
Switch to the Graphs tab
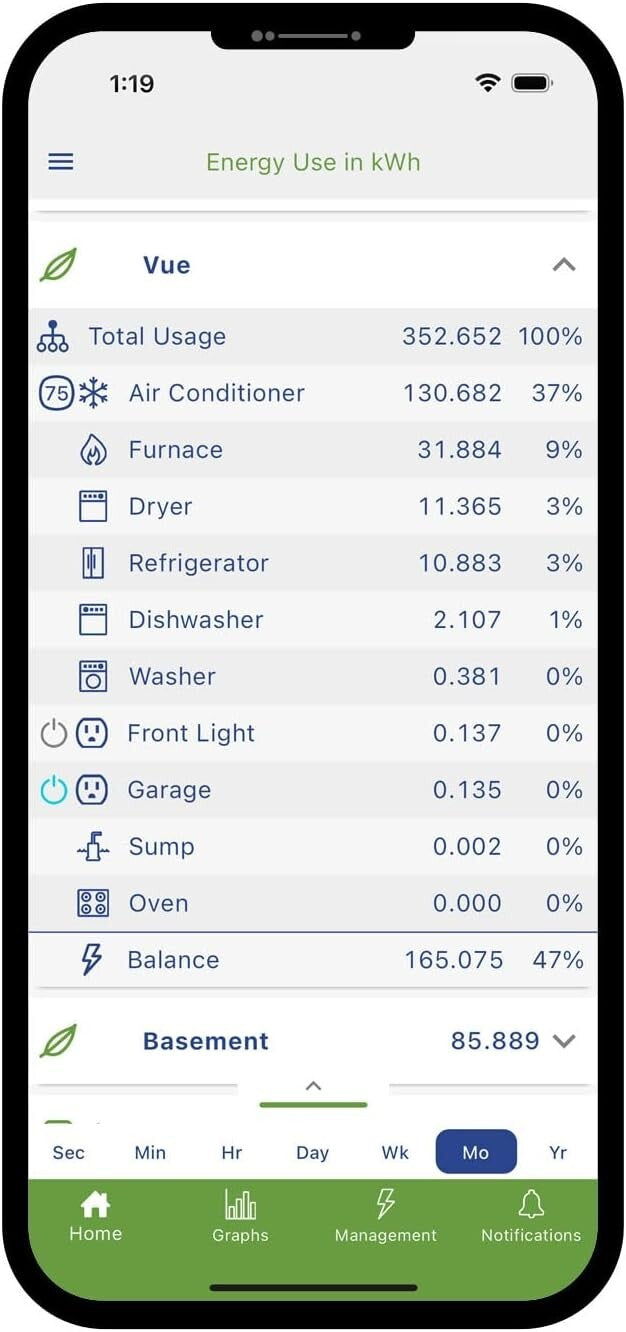click(240, 1213)
